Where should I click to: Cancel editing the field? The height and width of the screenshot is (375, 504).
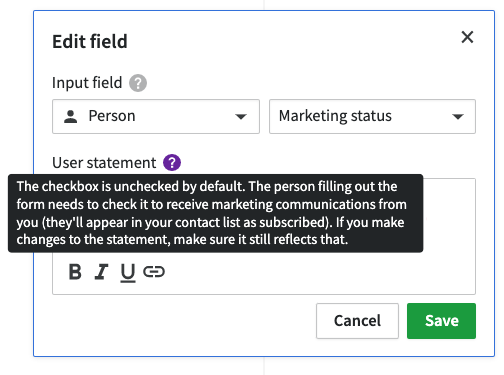tap(357, 321)
